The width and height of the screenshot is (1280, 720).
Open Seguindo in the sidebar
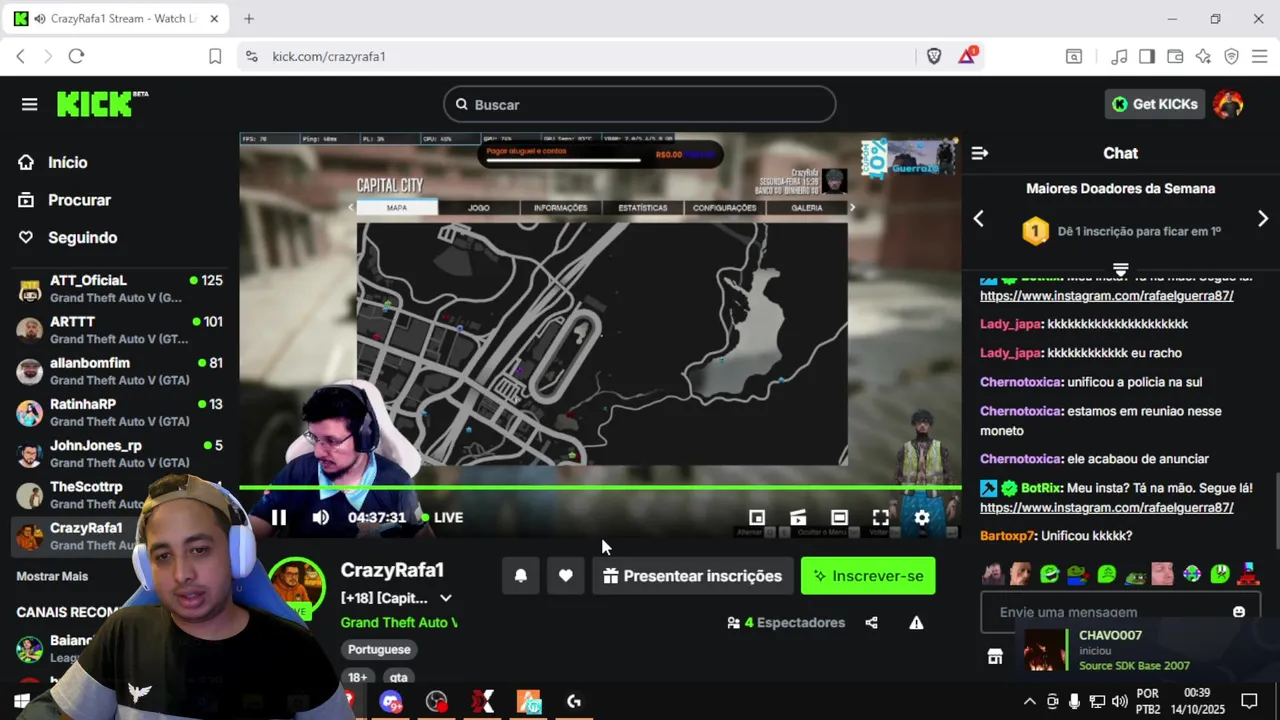pyautogui.click(x=68, y=237)
